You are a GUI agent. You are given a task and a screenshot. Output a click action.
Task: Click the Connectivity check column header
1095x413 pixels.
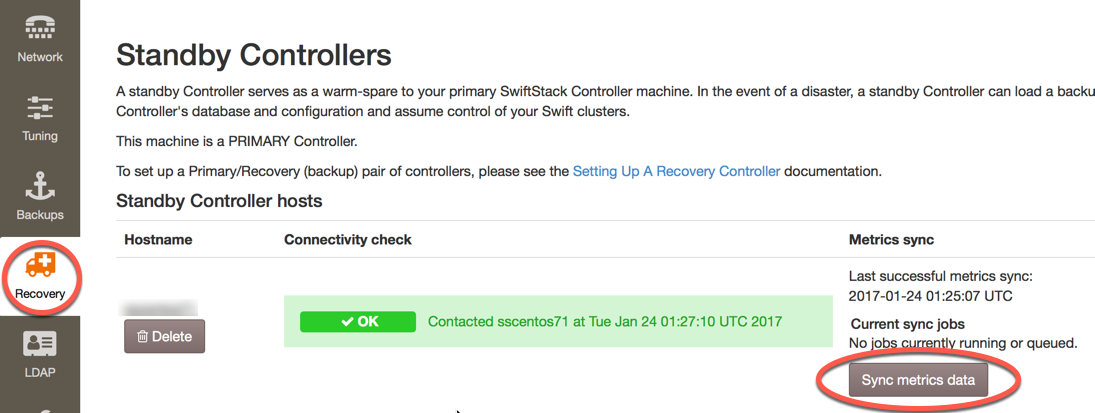pyautogui.click(x=348, y=240)
